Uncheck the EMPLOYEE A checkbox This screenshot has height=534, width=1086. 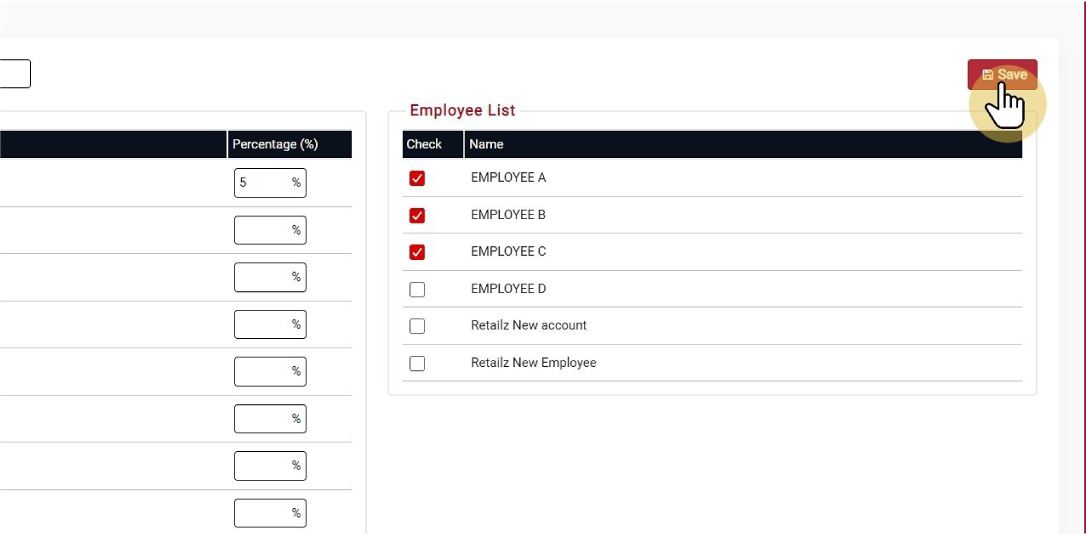(x=417, y=178)
